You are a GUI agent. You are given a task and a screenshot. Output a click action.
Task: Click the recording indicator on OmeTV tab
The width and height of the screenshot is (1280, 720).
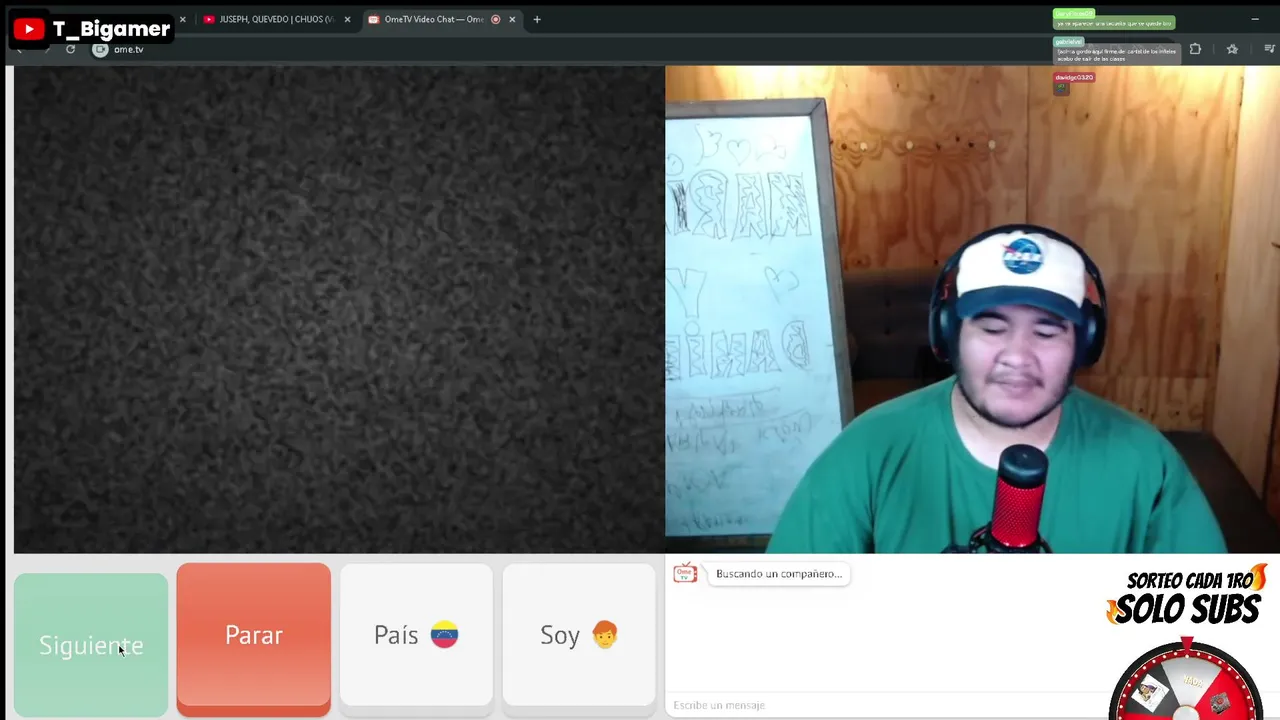(495, 19)
